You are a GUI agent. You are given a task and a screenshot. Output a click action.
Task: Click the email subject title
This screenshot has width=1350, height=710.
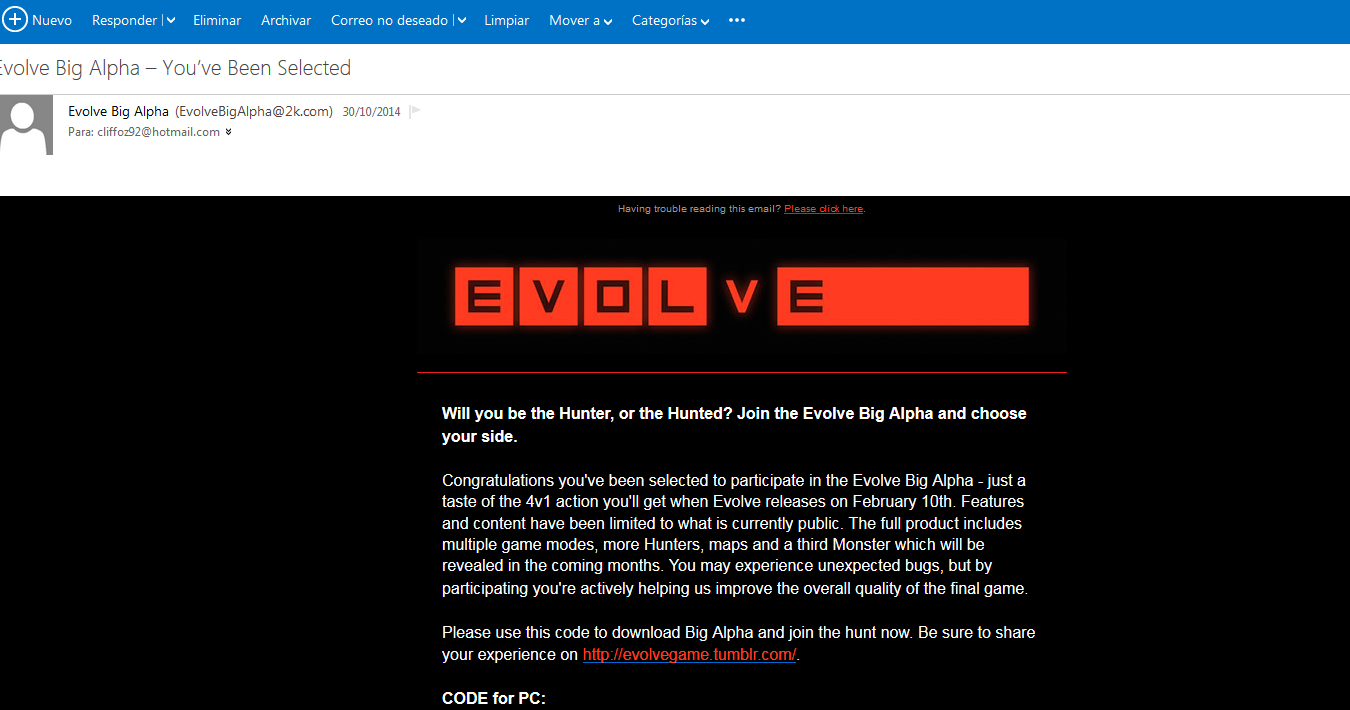click(x=174, y=68)
